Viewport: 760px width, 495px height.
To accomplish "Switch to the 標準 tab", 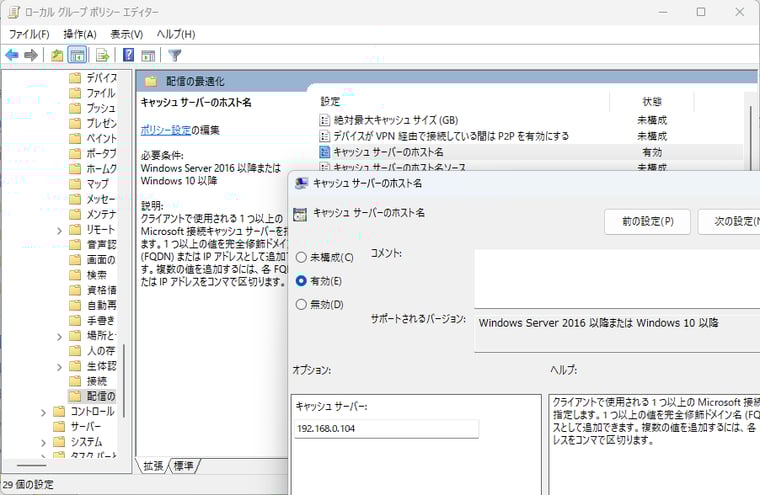I will tap(184, 466).
